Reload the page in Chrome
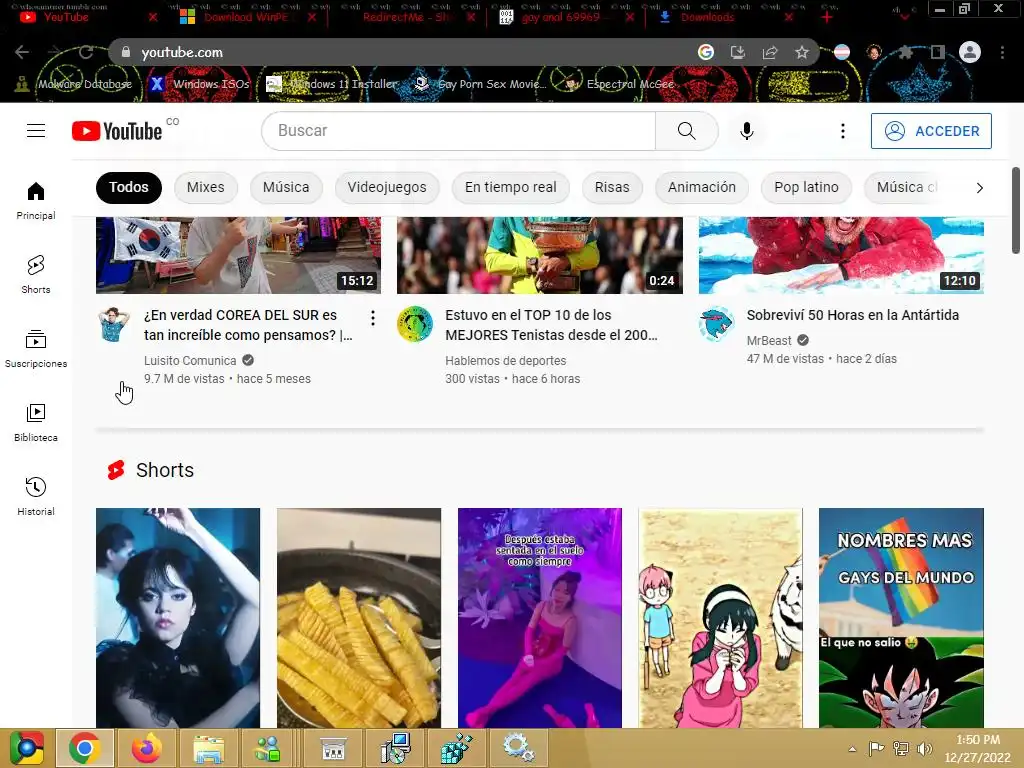 pos(86,52)
